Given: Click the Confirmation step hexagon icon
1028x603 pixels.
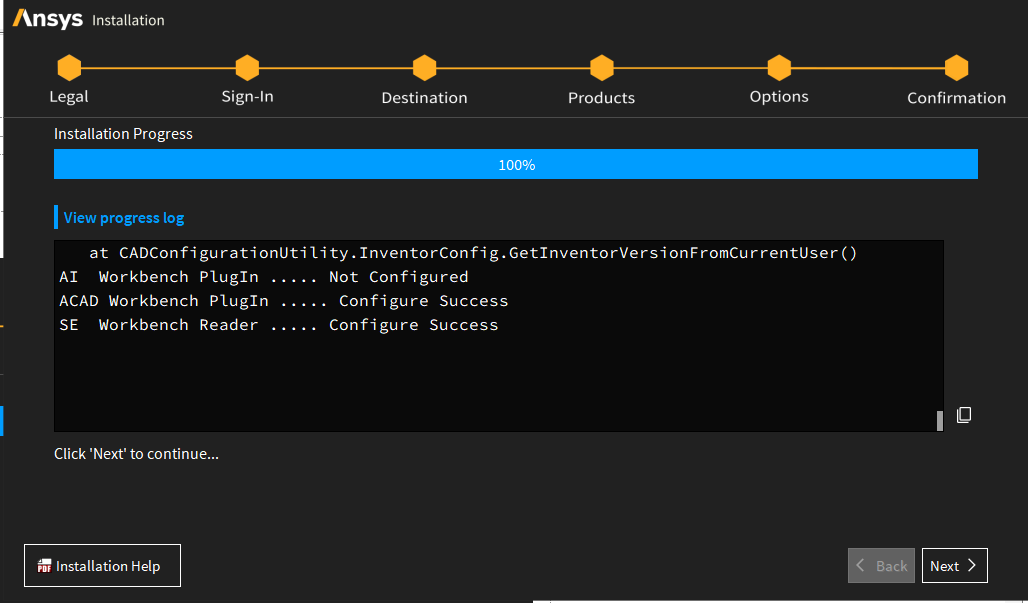Looking at the screenshot, I should click(x=956, y=68).
